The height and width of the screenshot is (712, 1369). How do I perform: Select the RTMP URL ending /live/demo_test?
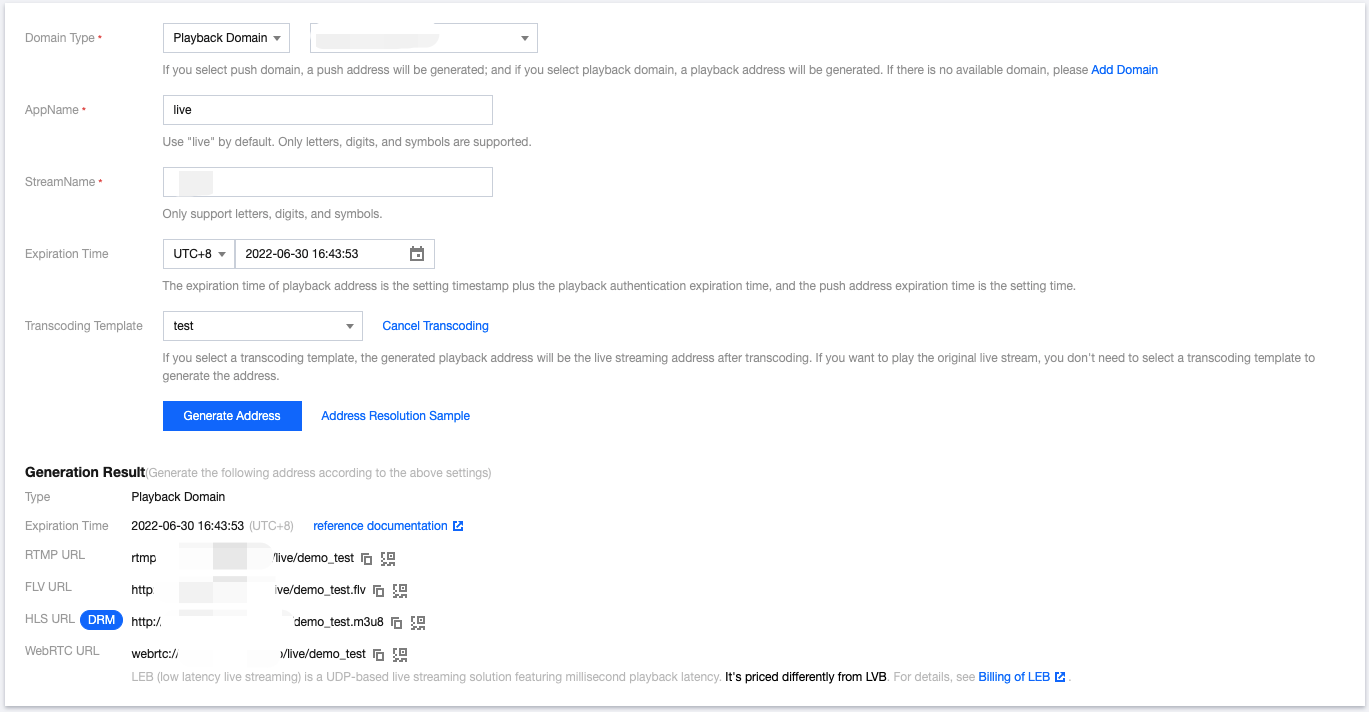243,558
